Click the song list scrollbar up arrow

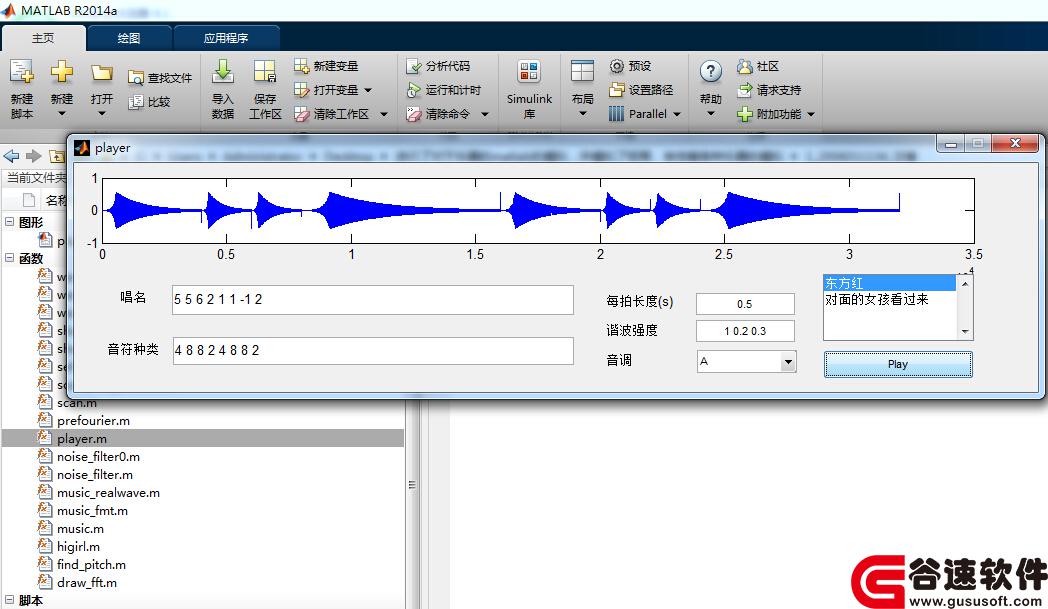pyautogui.click(x=964, y=283)
